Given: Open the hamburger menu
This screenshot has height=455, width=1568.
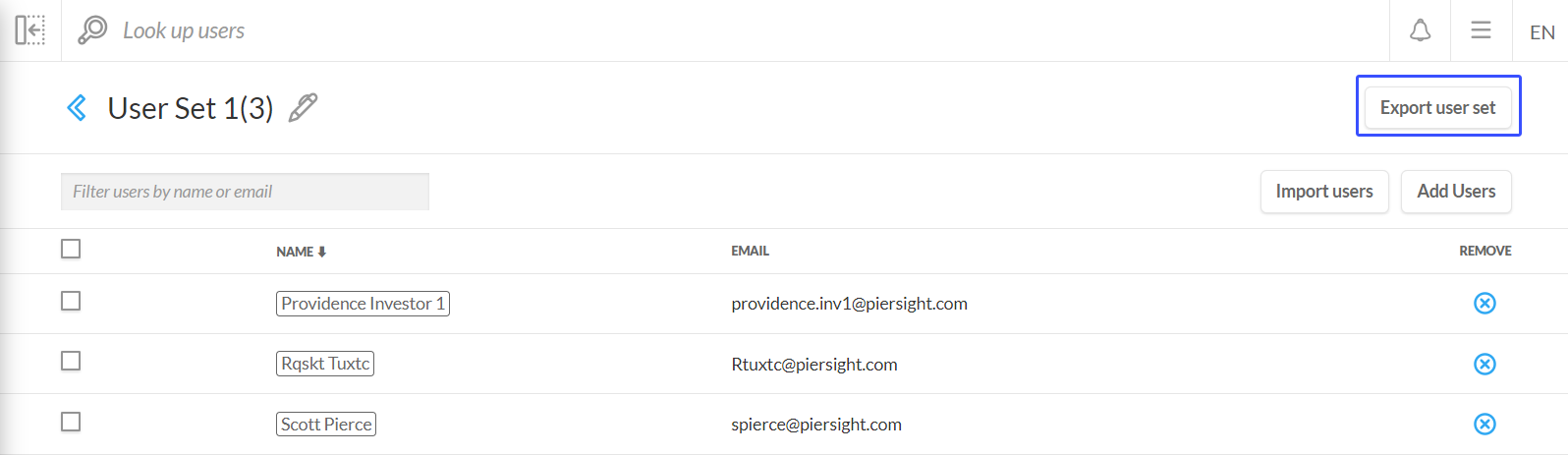Looking at the screenshot, I should (x=1481, y=30).
